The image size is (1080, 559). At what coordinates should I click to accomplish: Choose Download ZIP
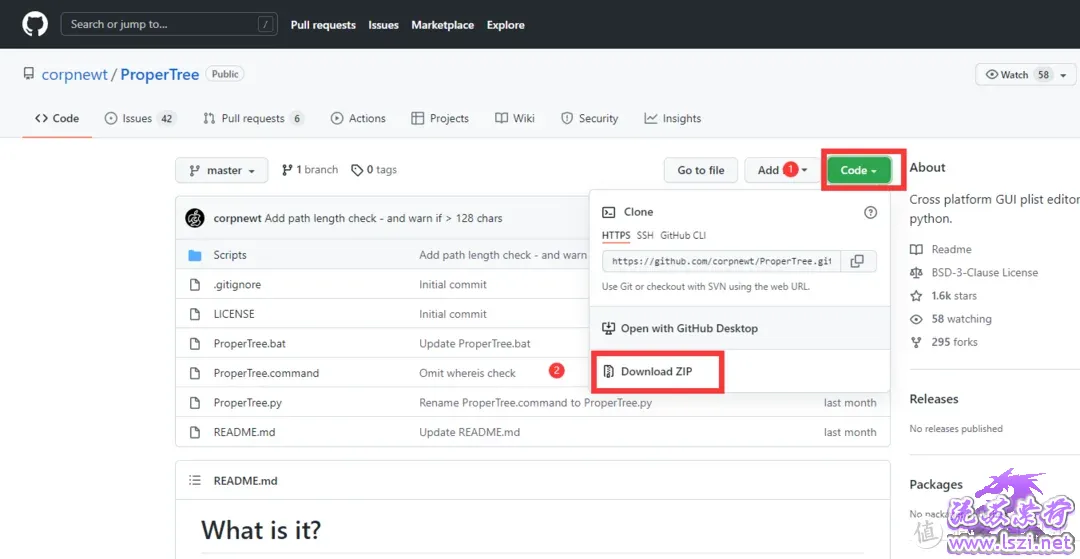657,372
